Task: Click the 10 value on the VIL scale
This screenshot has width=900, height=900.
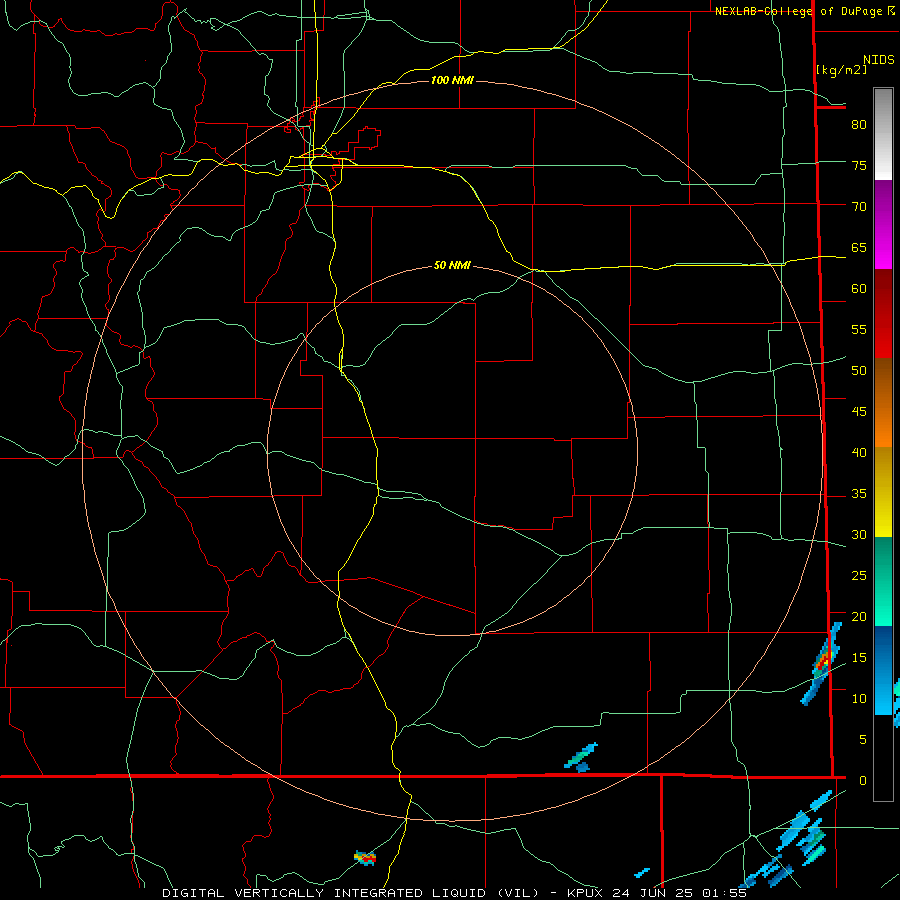Action: 859,699
